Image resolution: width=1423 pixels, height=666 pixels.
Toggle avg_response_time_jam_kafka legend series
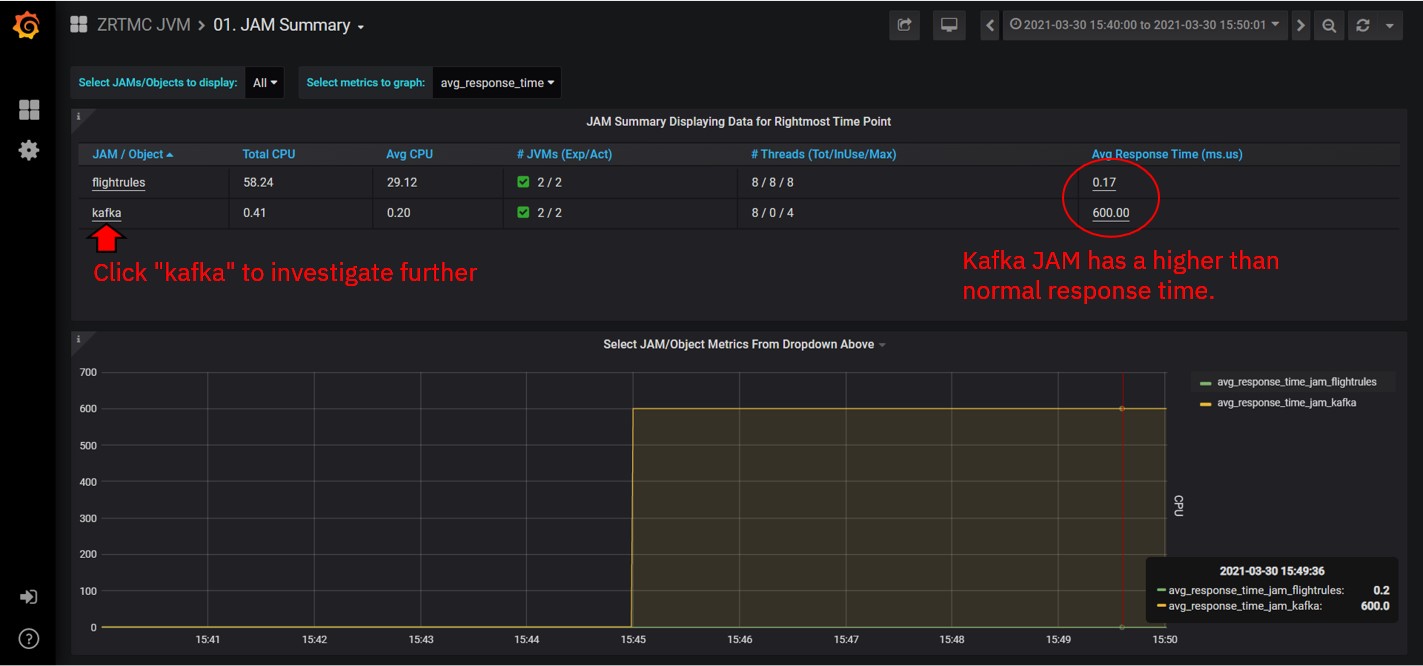(x=1286, y=402)
